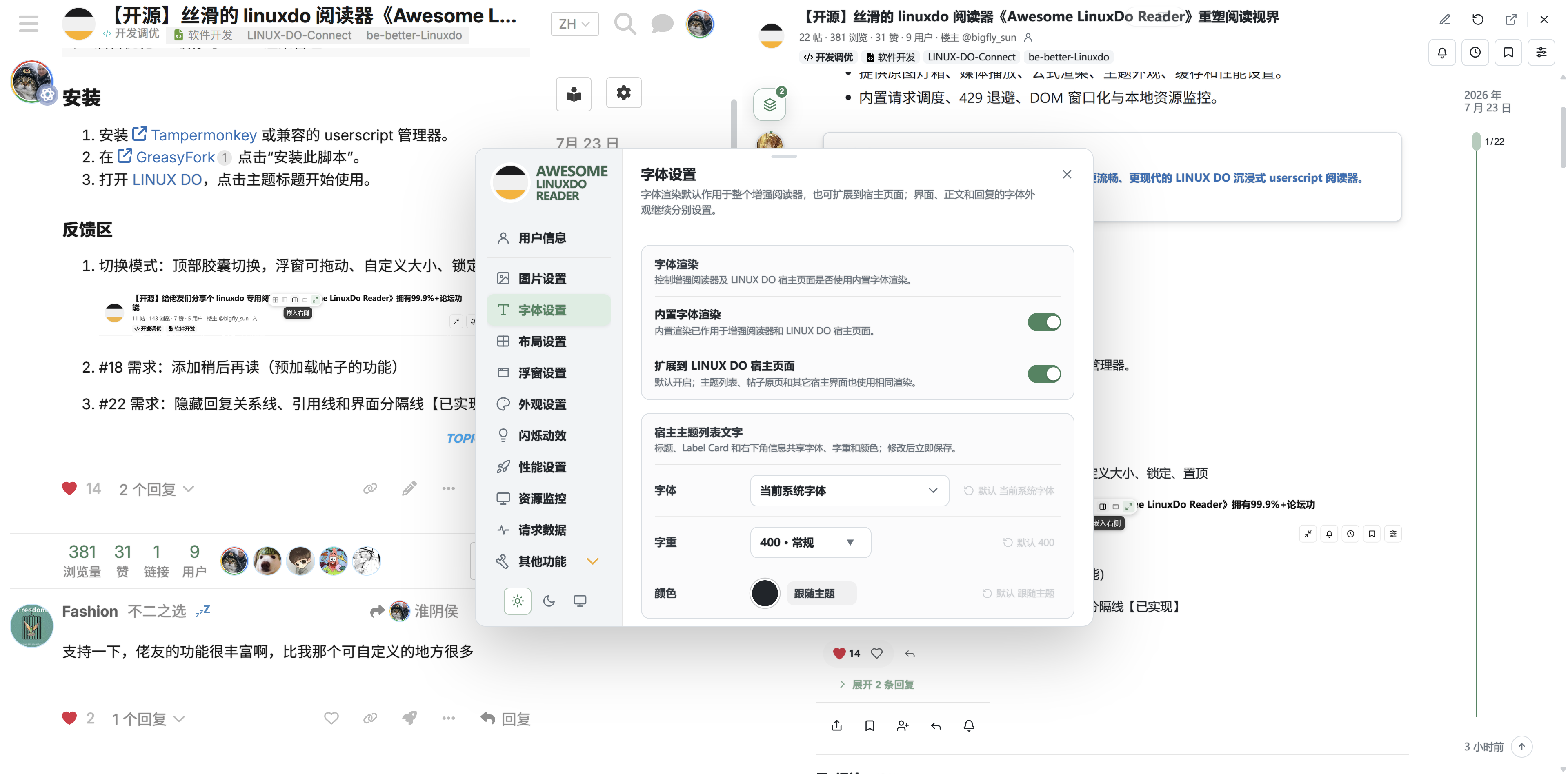Expand 展开 2 条回复 in the reader
This screenshot has height=774, width=1568.
pyautogui.click(x=876, y=685)
